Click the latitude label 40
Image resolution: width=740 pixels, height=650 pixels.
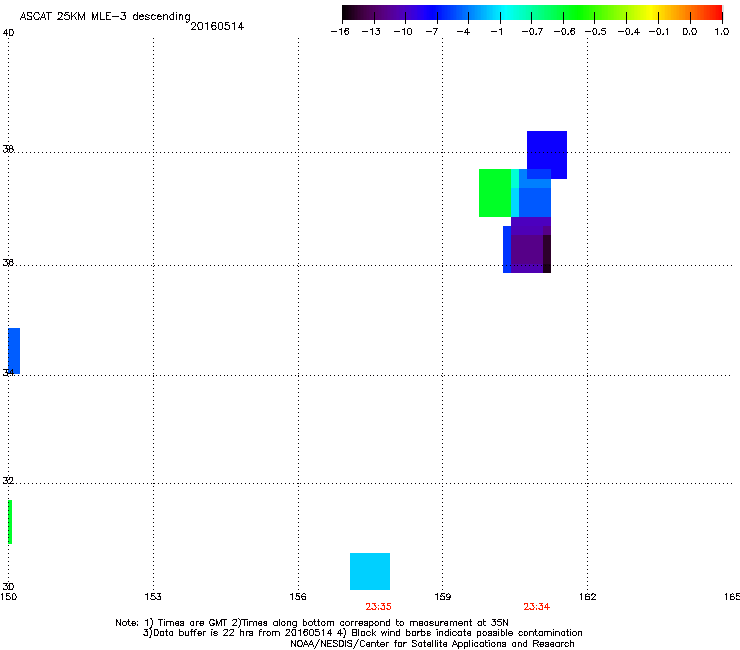tap(8, 33)
